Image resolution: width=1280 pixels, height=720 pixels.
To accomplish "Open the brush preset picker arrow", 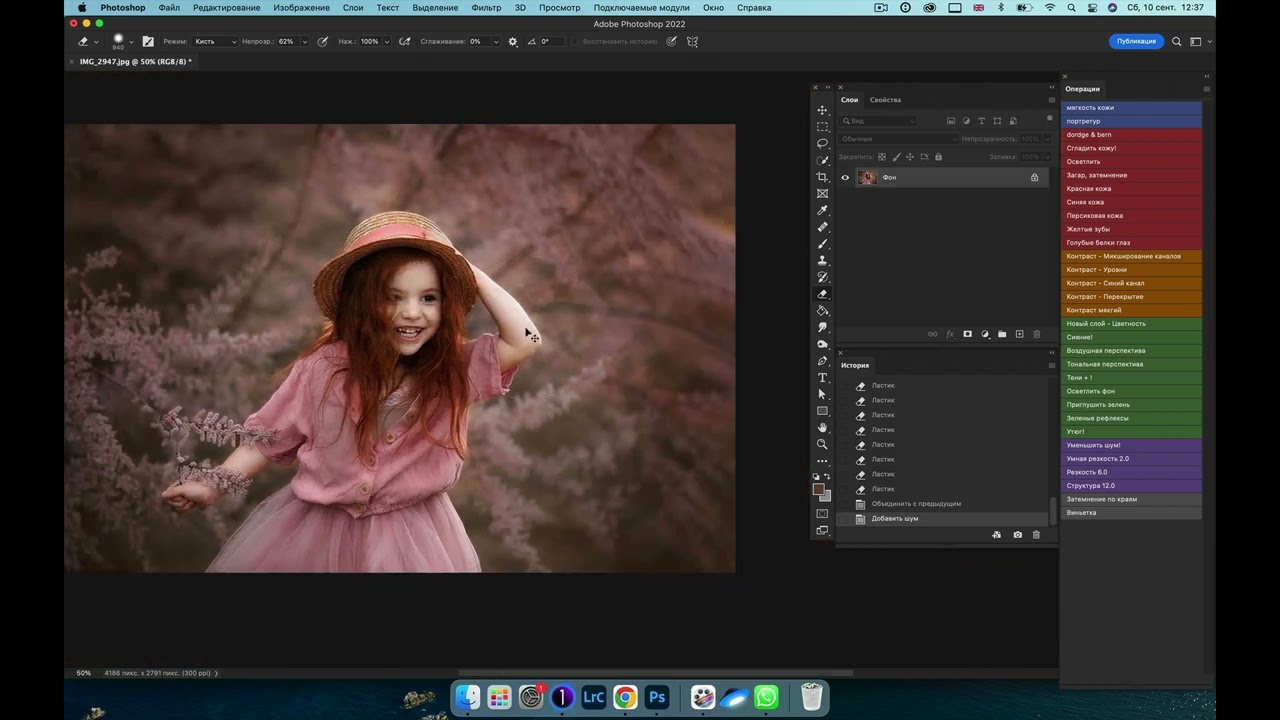I will (131, 42).
